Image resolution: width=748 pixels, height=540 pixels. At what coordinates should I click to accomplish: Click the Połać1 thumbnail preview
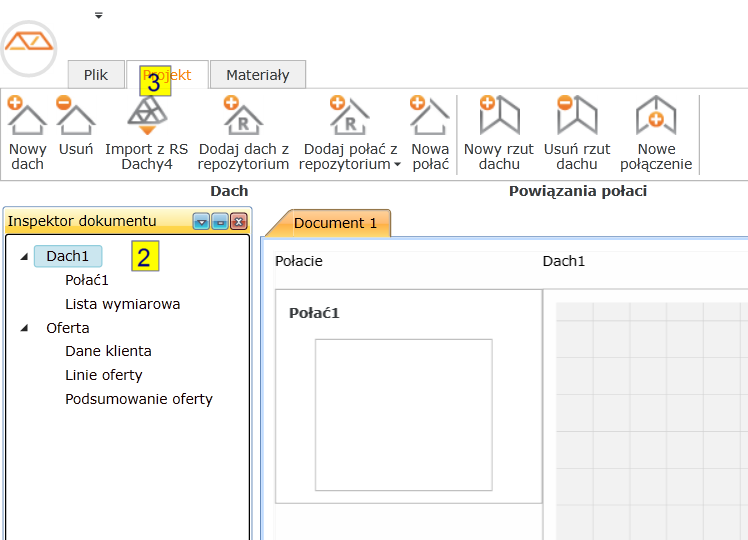(x=403, y=414)
